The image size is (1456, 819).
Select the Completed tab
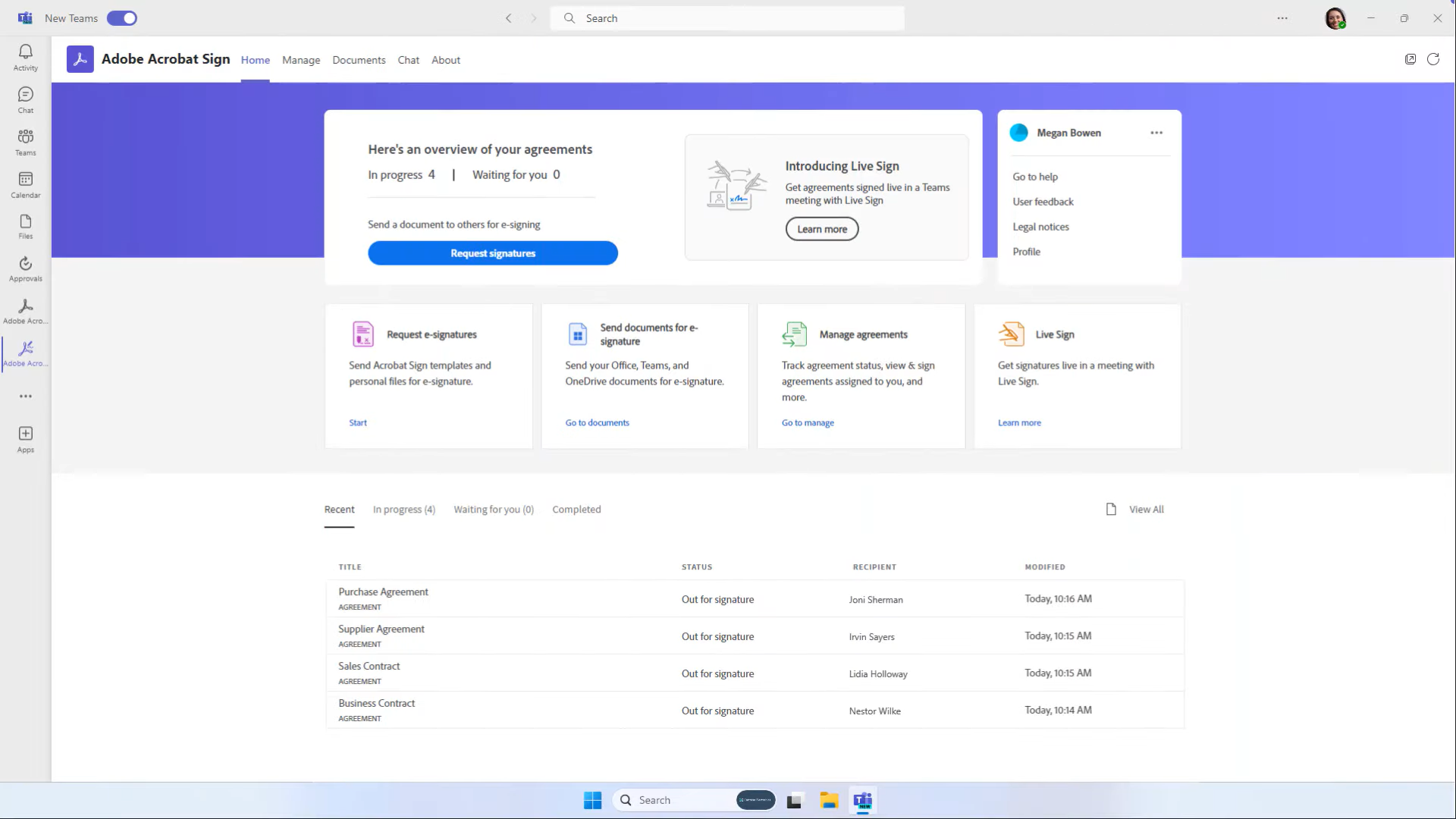(x=576, y=510)
